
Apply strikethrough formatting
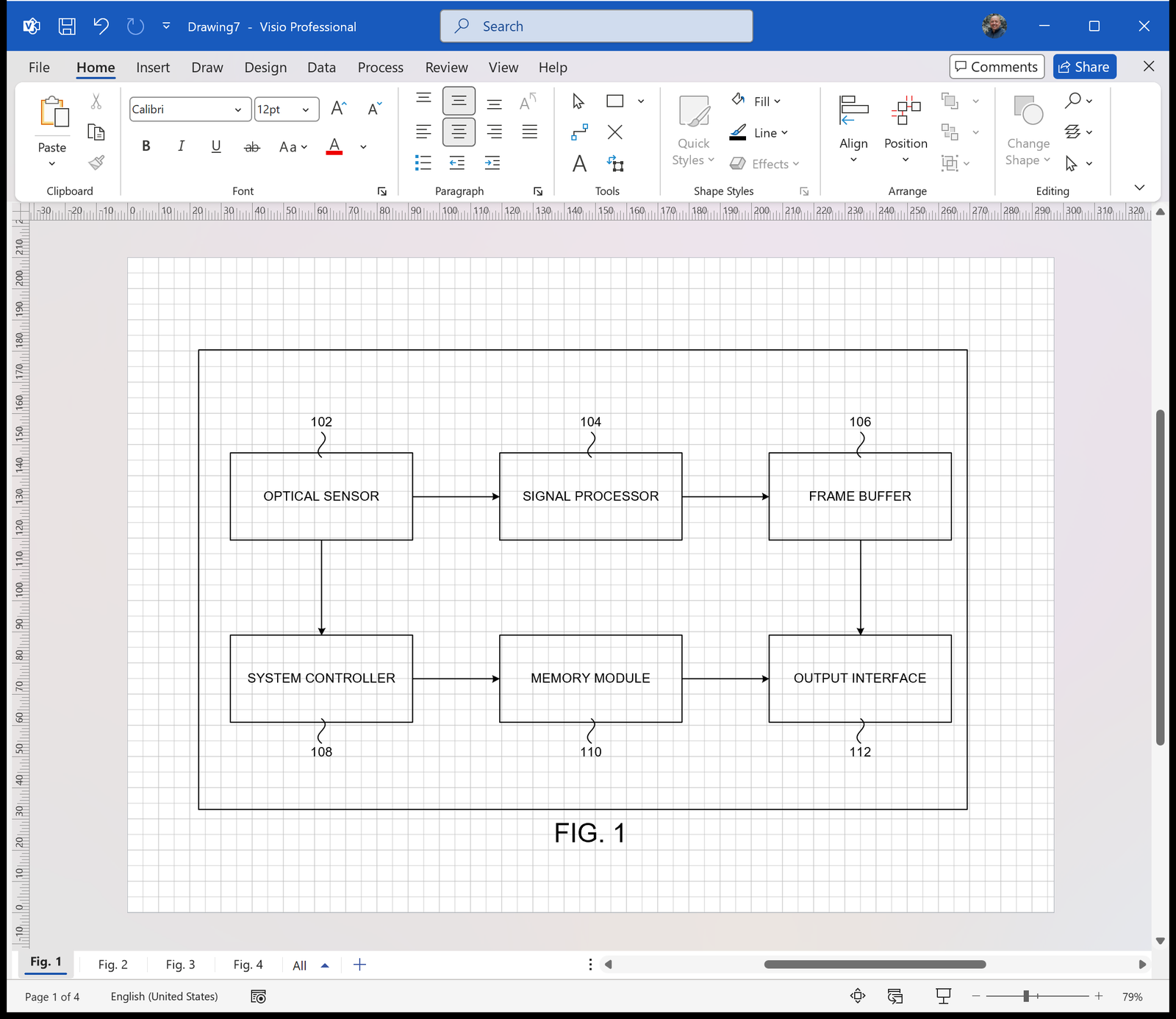tap(251, 147)
